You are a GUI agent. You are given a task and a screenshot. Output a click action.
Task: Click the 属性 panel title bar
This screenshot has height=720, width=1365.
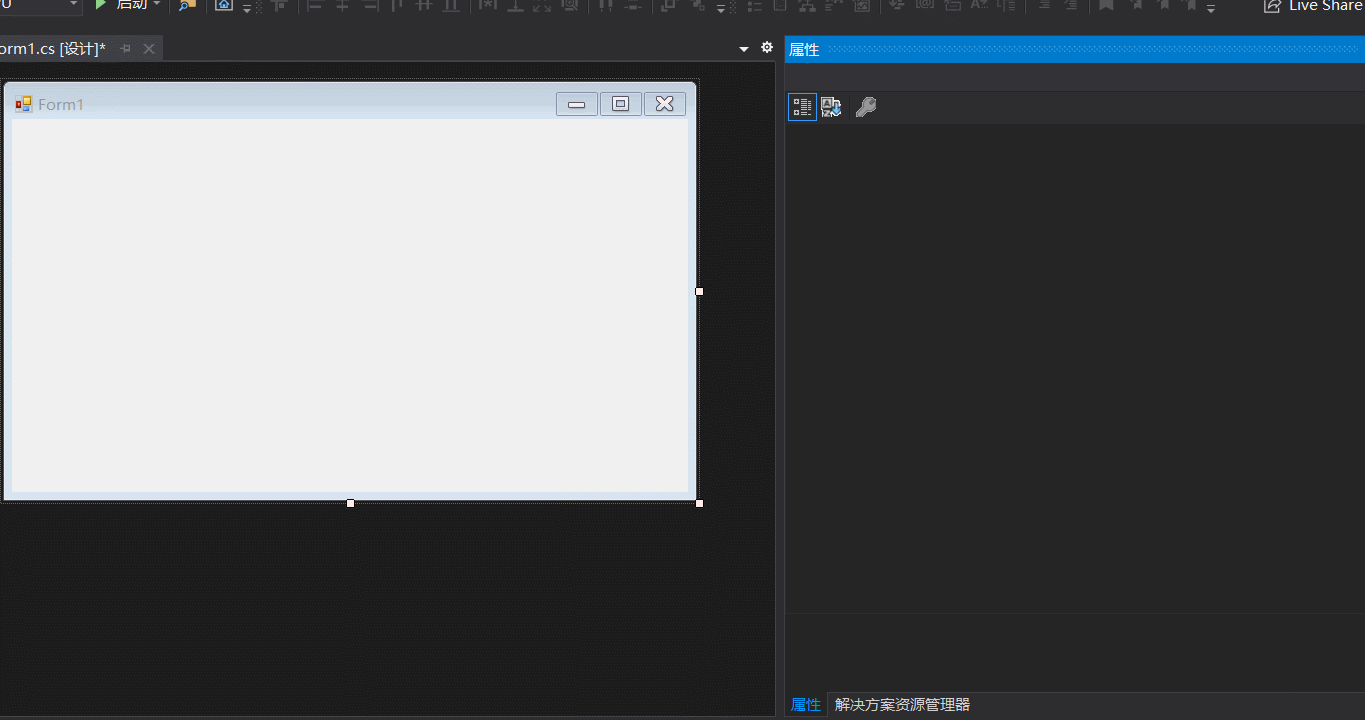pos(1075,49)
